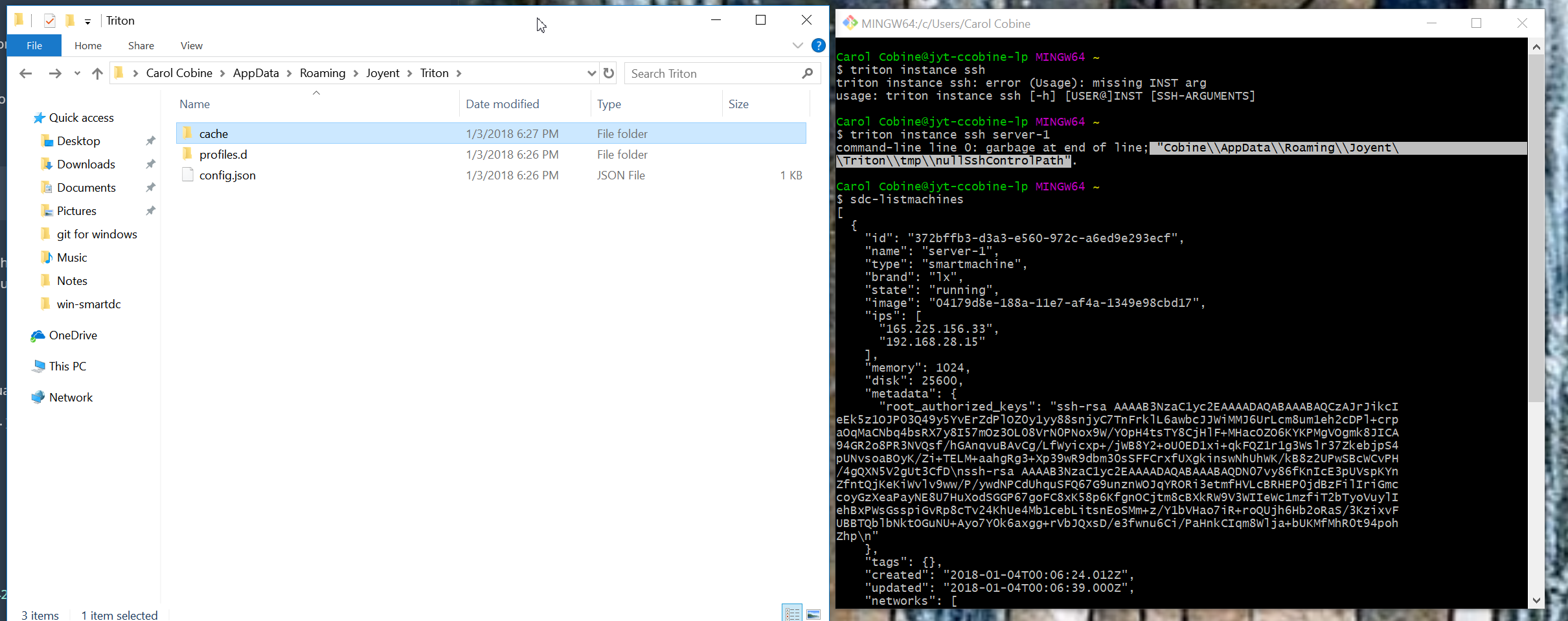This screenshot has width=1568, height=621.
Task: Click the terminal vertical scrollbar thumb
Action: pos(1536,228)
